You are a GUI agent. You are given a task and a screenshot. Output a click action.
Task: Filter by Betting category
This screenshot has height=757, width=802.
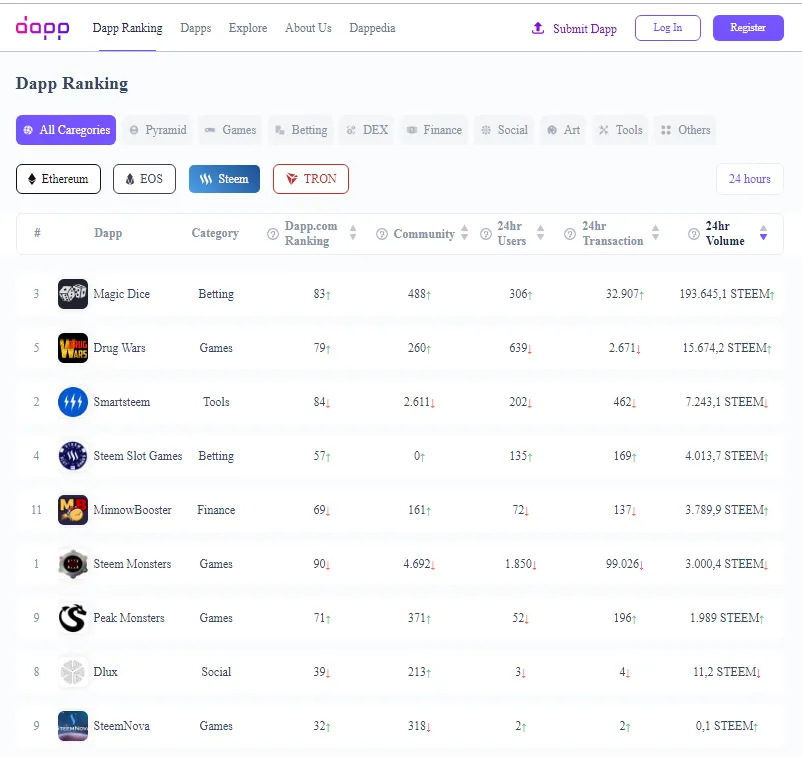pyautogui.click(x=301, y=130)
